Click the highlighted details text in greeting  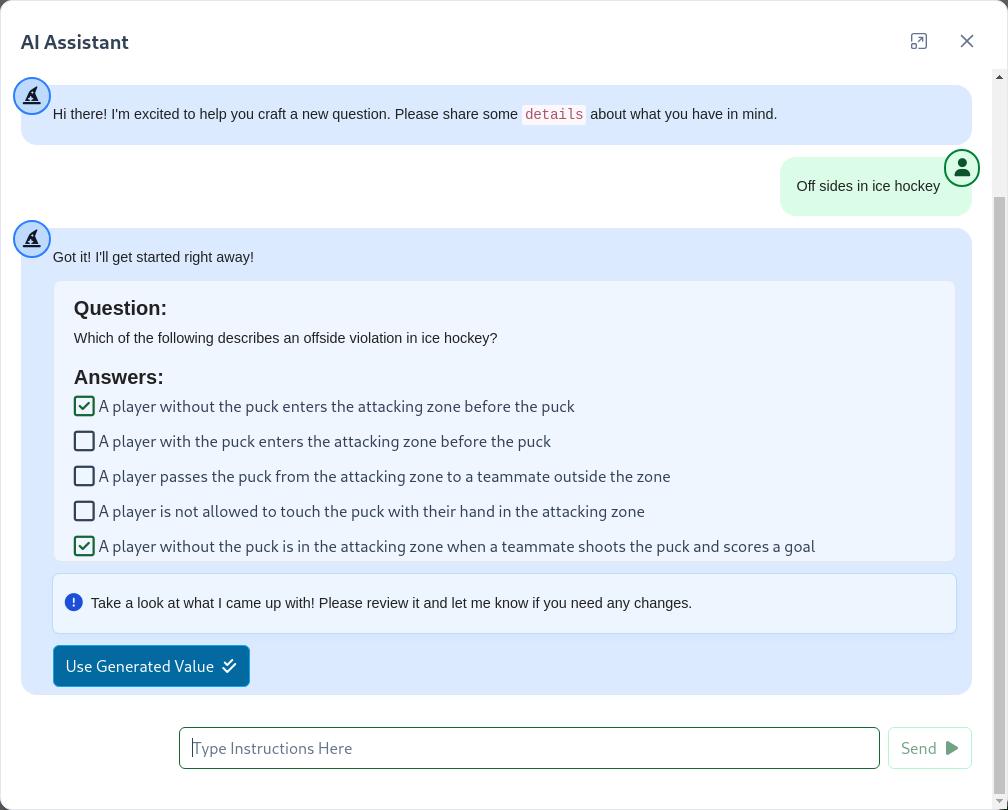(553, 114)
